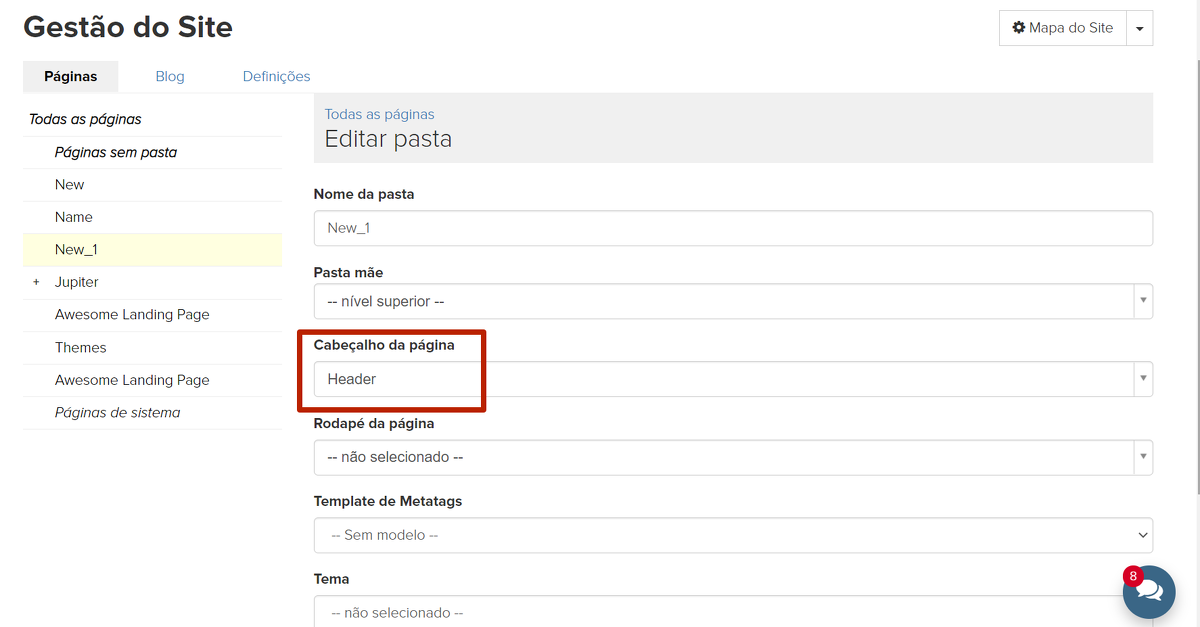Select the New_1 folder in sidebar
This screenshot has height=627, width=1200.
pyautogui.click(x=76, y=249)
